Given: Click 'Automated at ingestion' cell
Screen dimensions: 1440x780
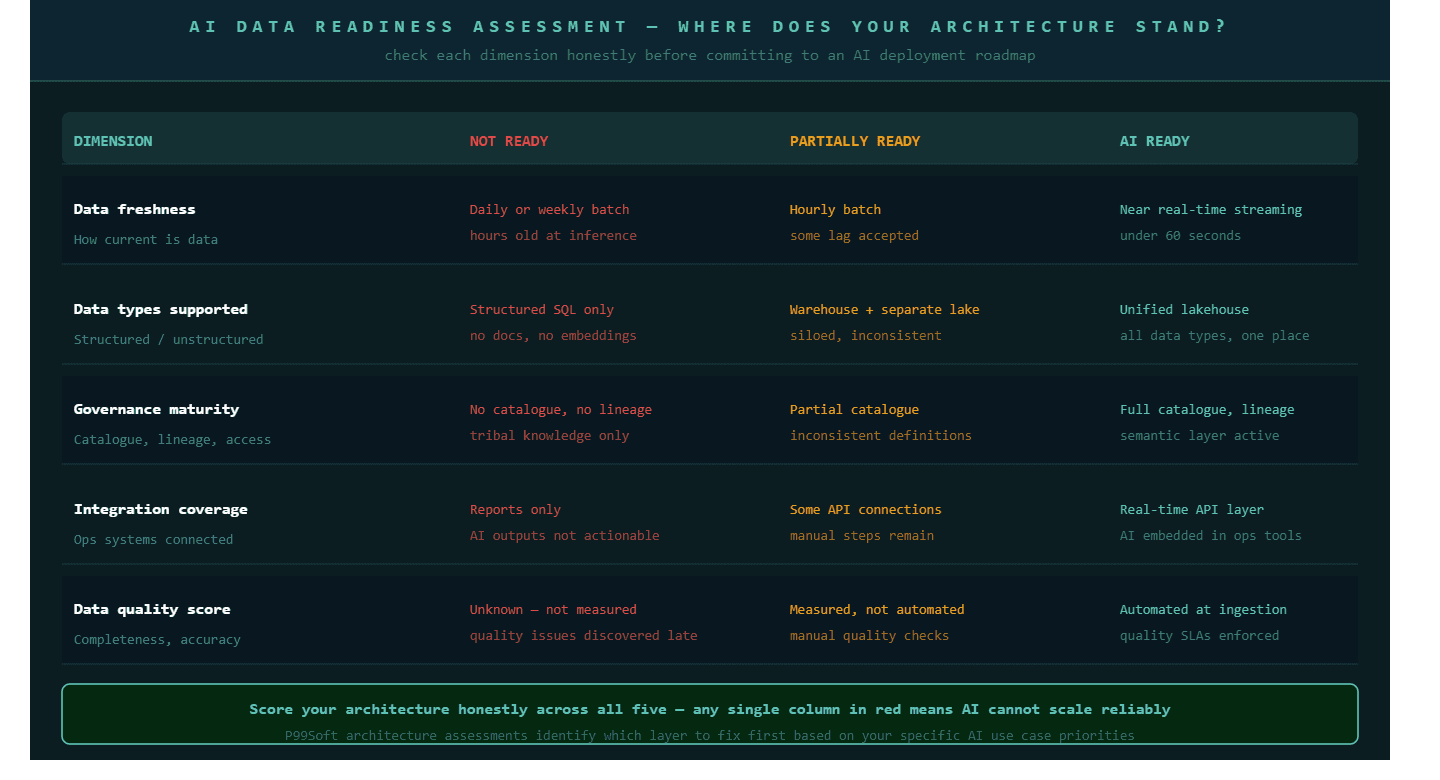Looking at the screenshot, I should [x=1204, y=609].
